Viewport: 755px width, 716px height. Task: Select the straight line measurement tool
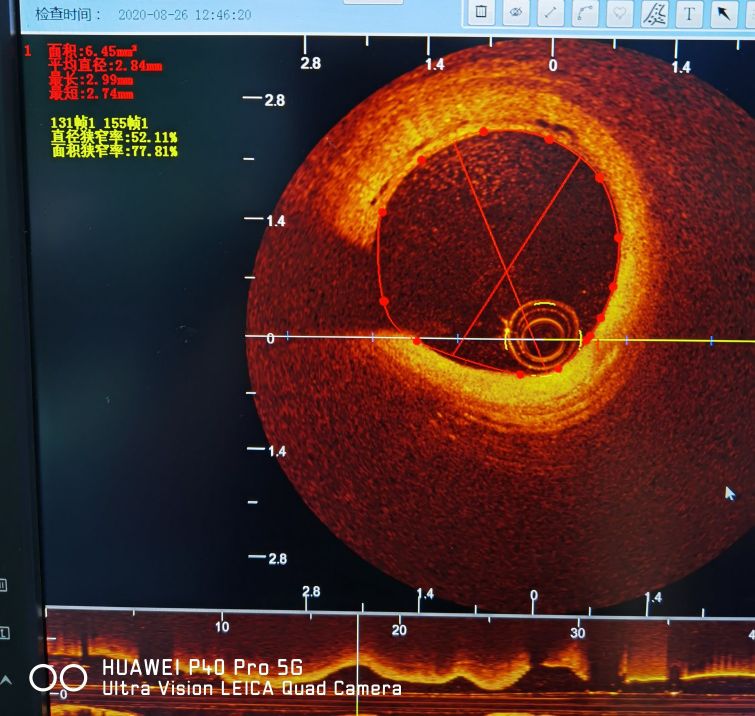(550, 12)
